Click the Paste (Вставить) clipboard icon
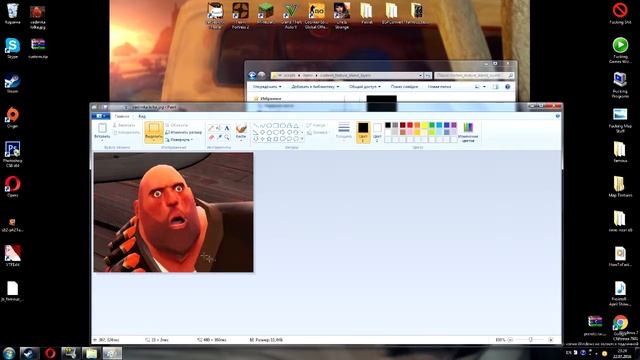 (x=102, y=128)
